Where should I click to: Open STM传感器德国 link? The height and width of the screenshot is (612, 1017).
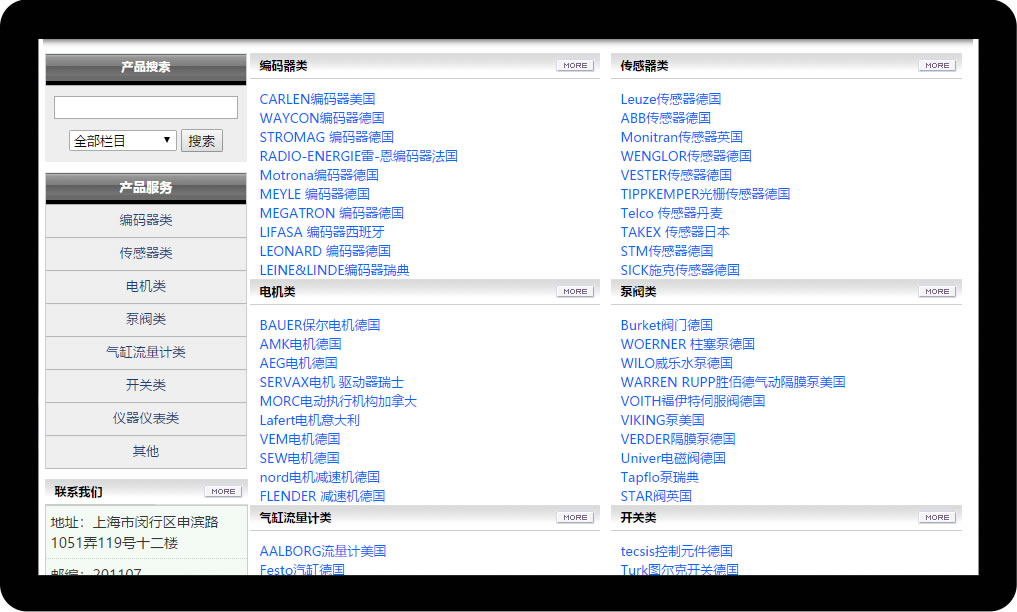point(667,252)
